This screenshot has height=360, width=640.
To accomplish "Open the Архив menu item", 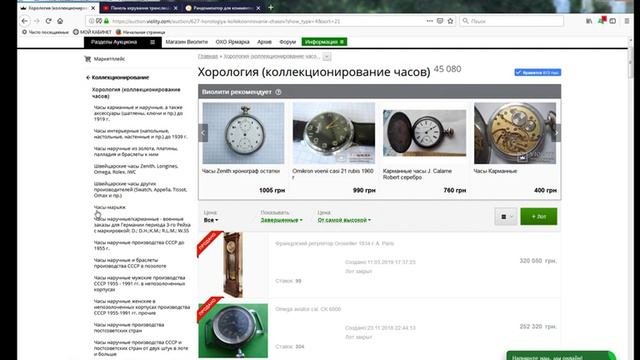I will [x=264, y=42].
